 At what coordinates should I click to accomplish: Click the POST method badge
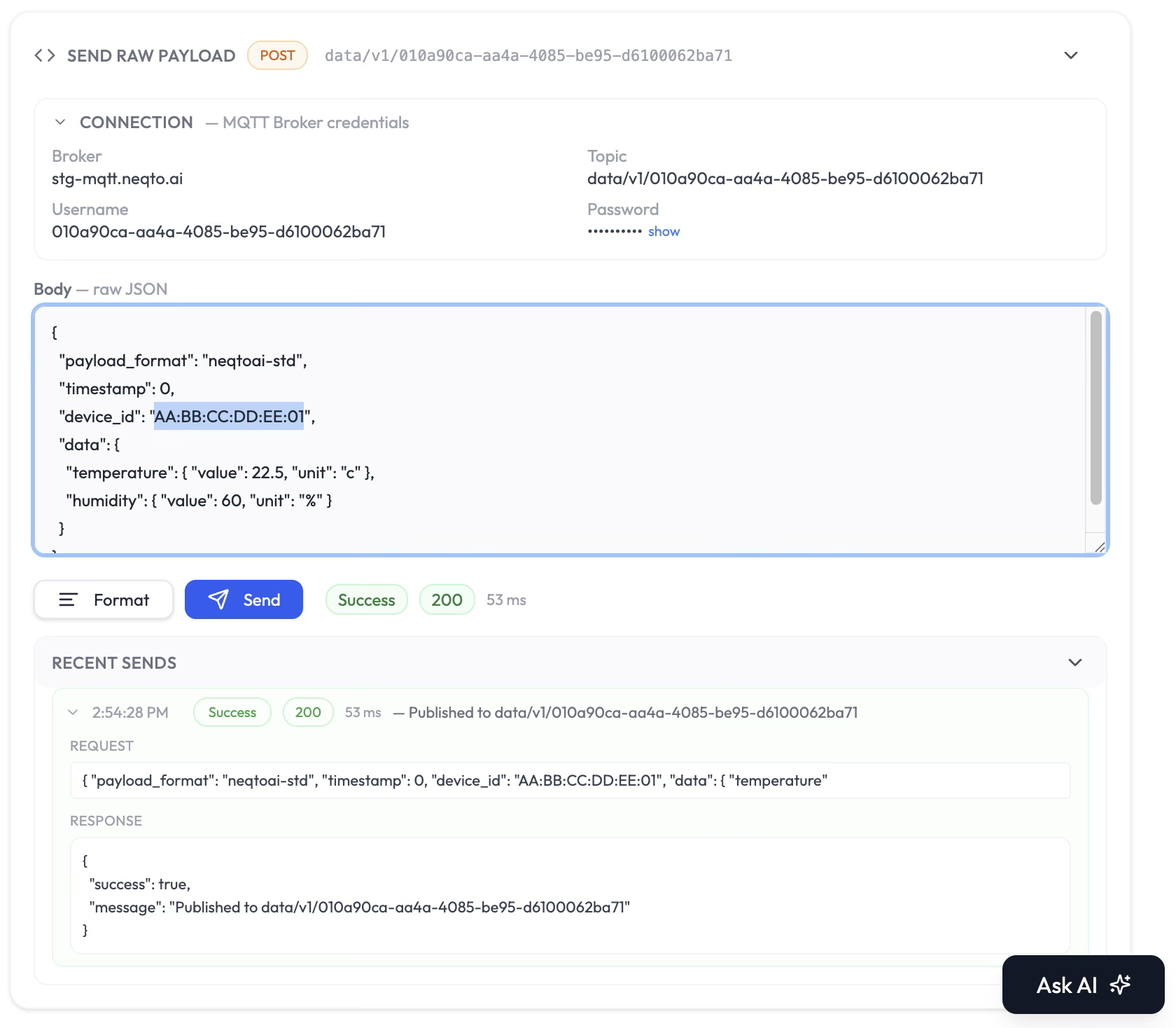(277, 55)
